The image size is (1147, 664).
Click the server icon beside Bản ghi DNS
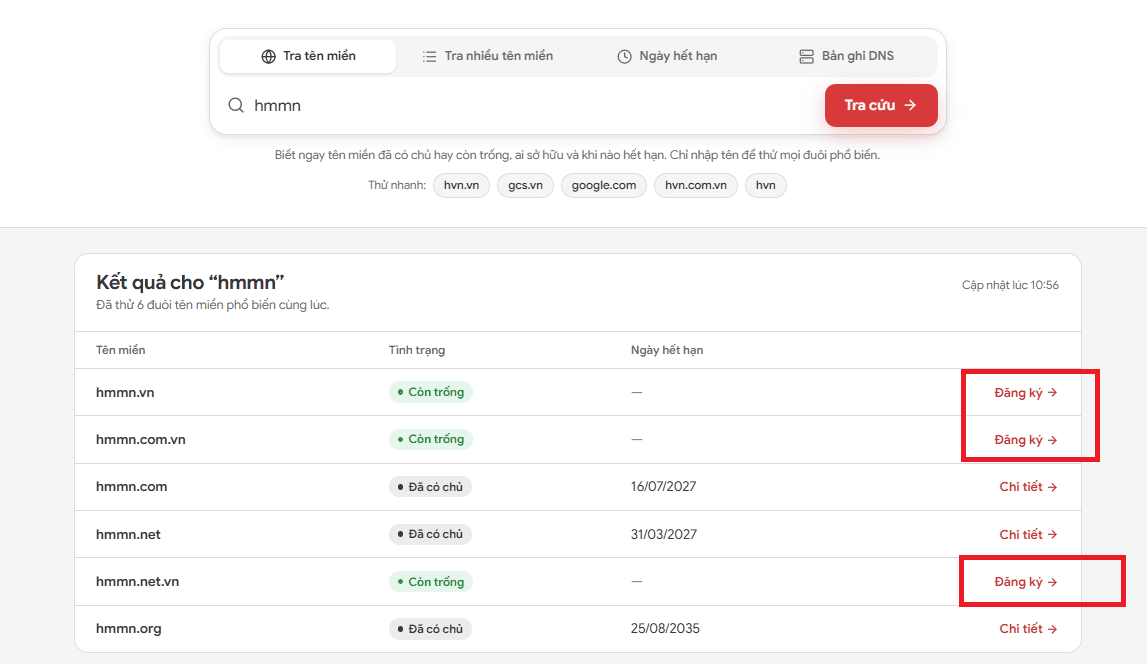[806, 56]
